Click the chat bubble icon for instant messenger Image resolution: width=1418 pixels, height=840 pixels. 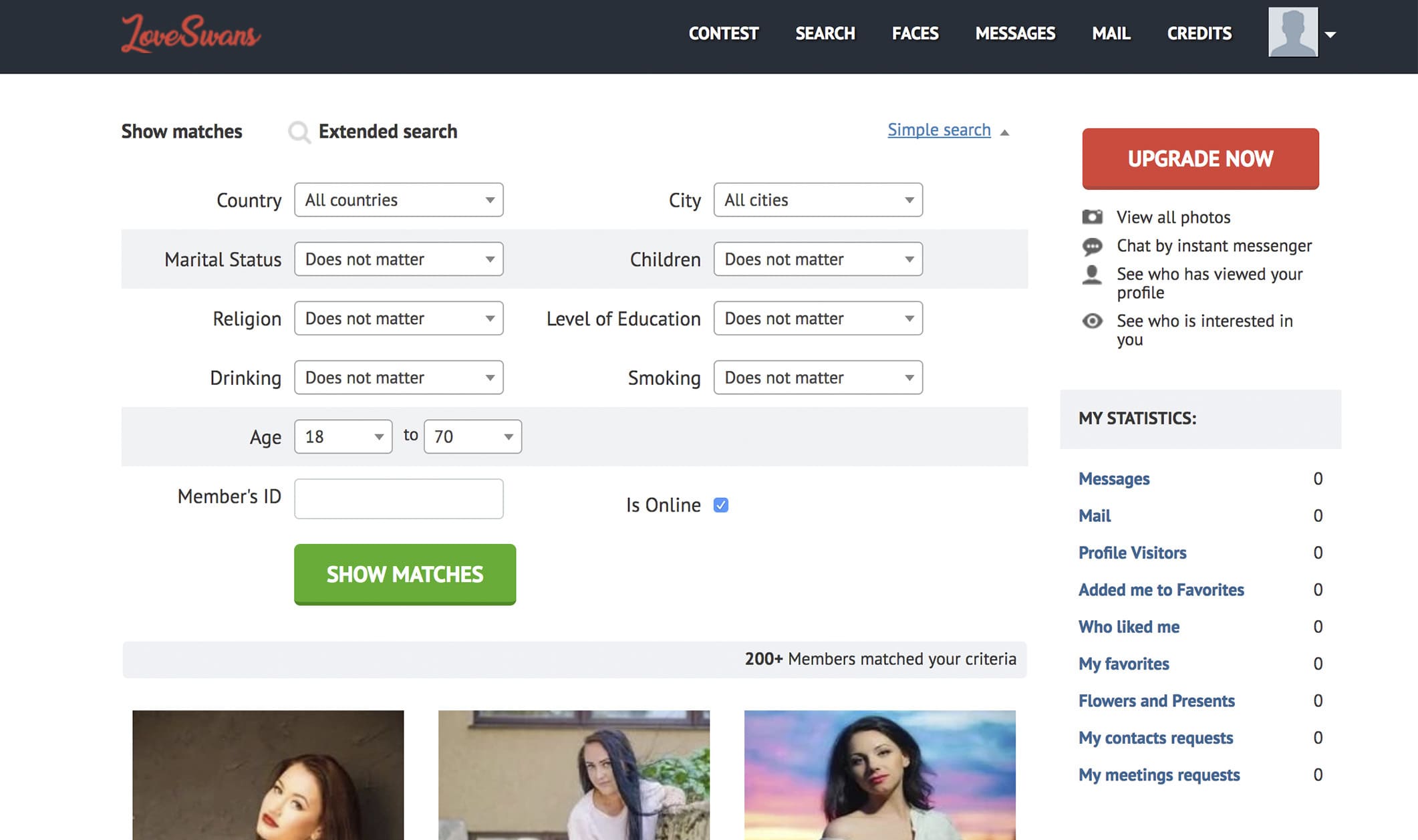pos(1092,246)
